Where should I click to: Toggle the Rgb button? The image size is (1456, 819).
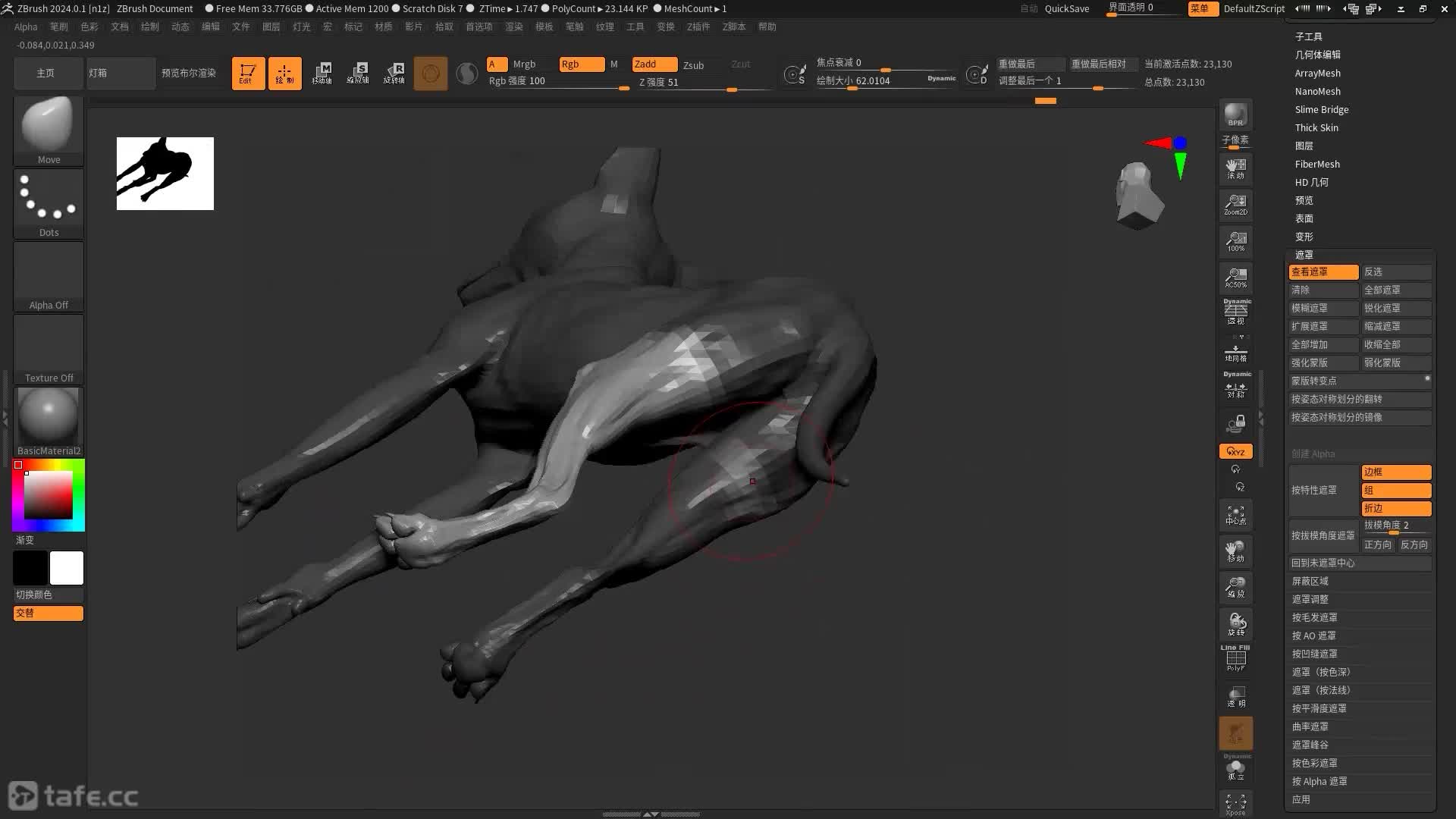pos(582,64)
